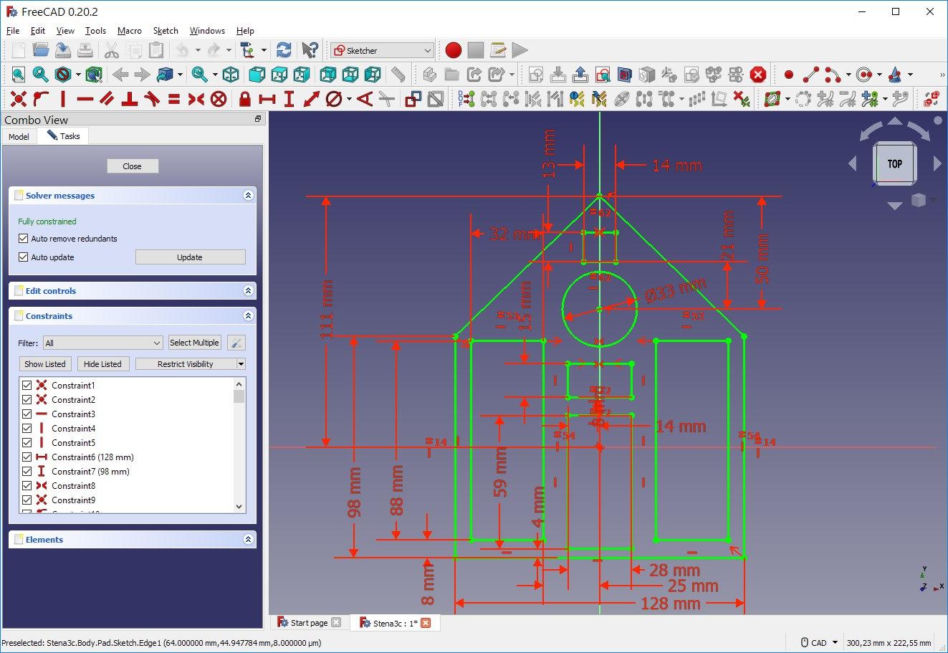This screenshot has width=948, height=653.
Task: Select the diameter constraint tool
Action: [334, 99]
